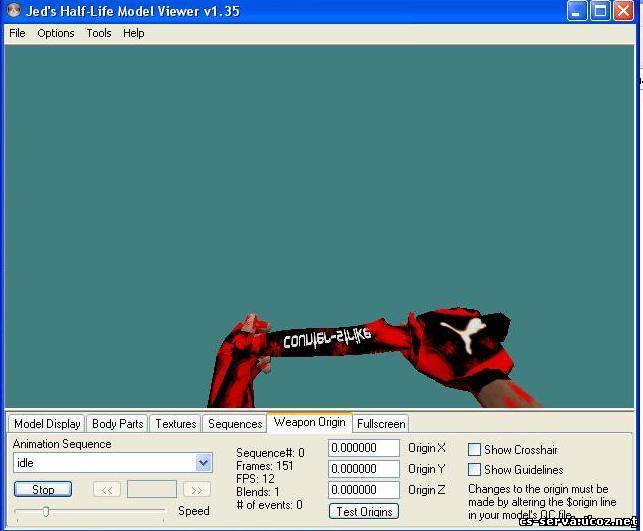Switch to the Textures tab
This screenshot has width=643, height=531.
(x=176, y=424)
